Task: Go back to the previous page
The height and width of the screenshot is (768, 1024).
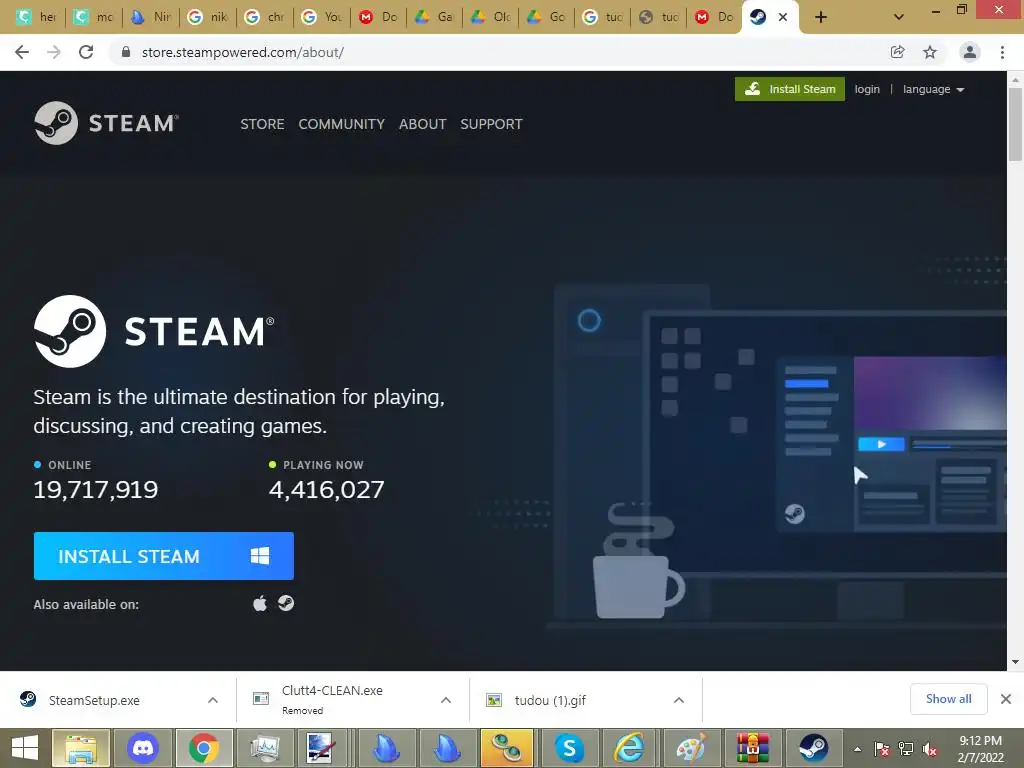Action: [x=22, y=52]
